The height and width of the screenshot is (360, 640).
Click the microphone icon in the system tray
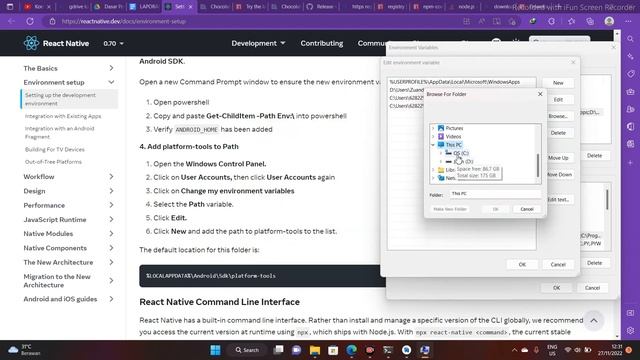[536, 350]
